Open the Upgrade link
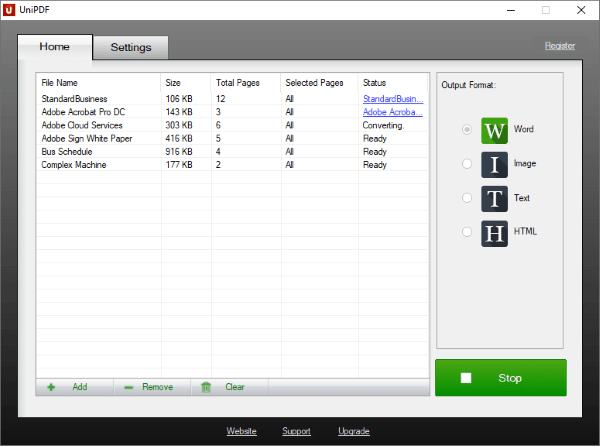Viewport: 600px width, 446px height. pyautogui.click(x=354, y=431)
